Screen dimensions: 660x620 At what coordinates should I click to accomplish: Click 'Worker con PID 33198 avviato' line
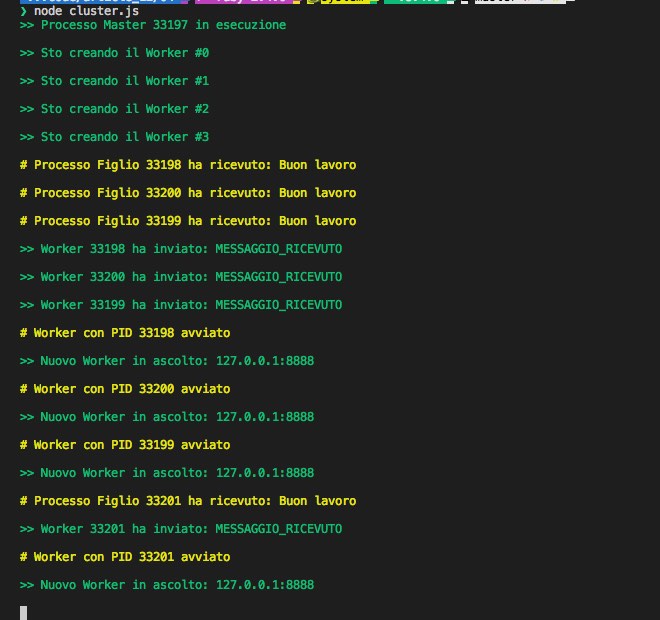coord(124,333)
